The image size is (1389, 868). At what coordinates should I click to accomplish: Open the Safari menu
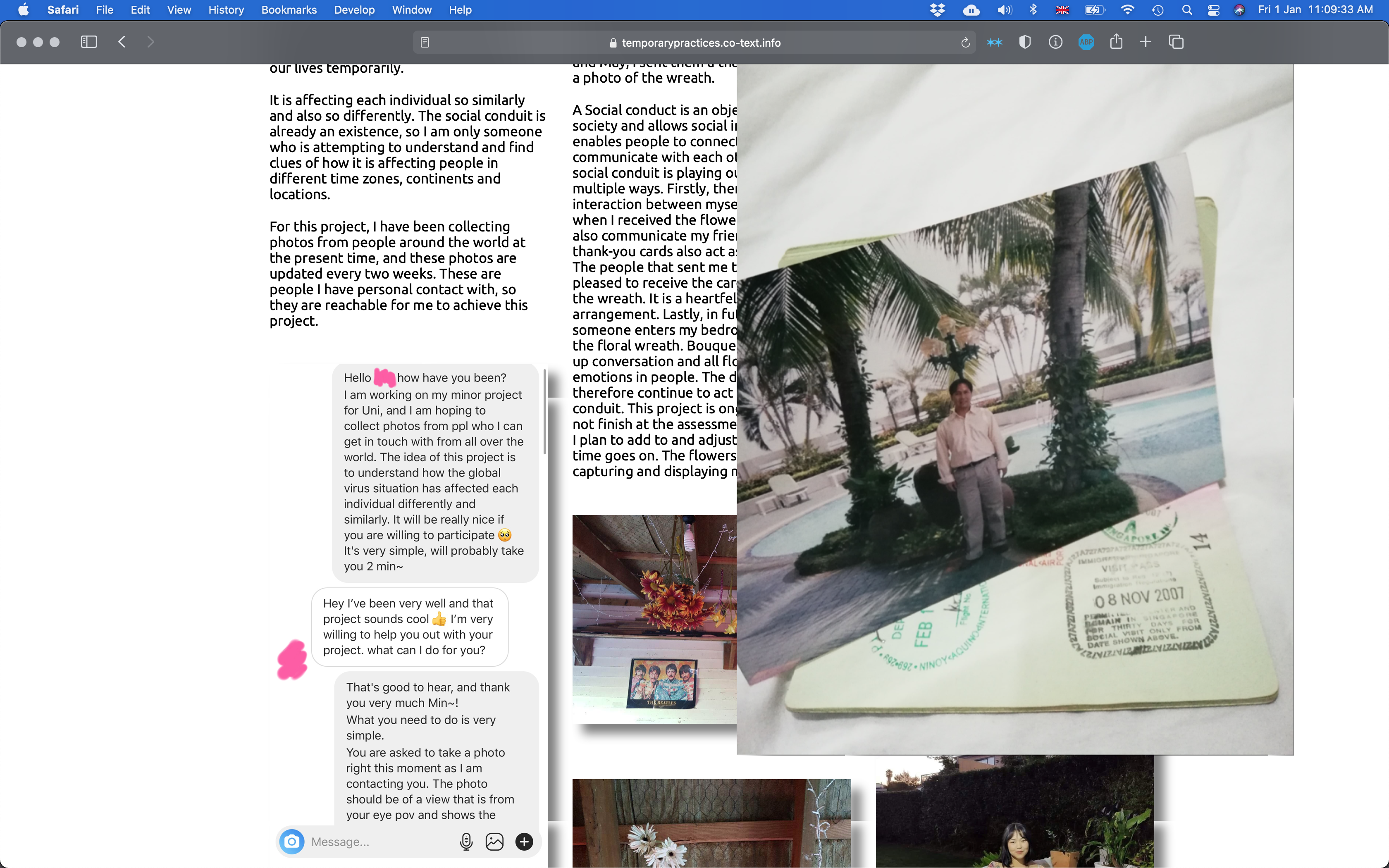coord(63,10)
